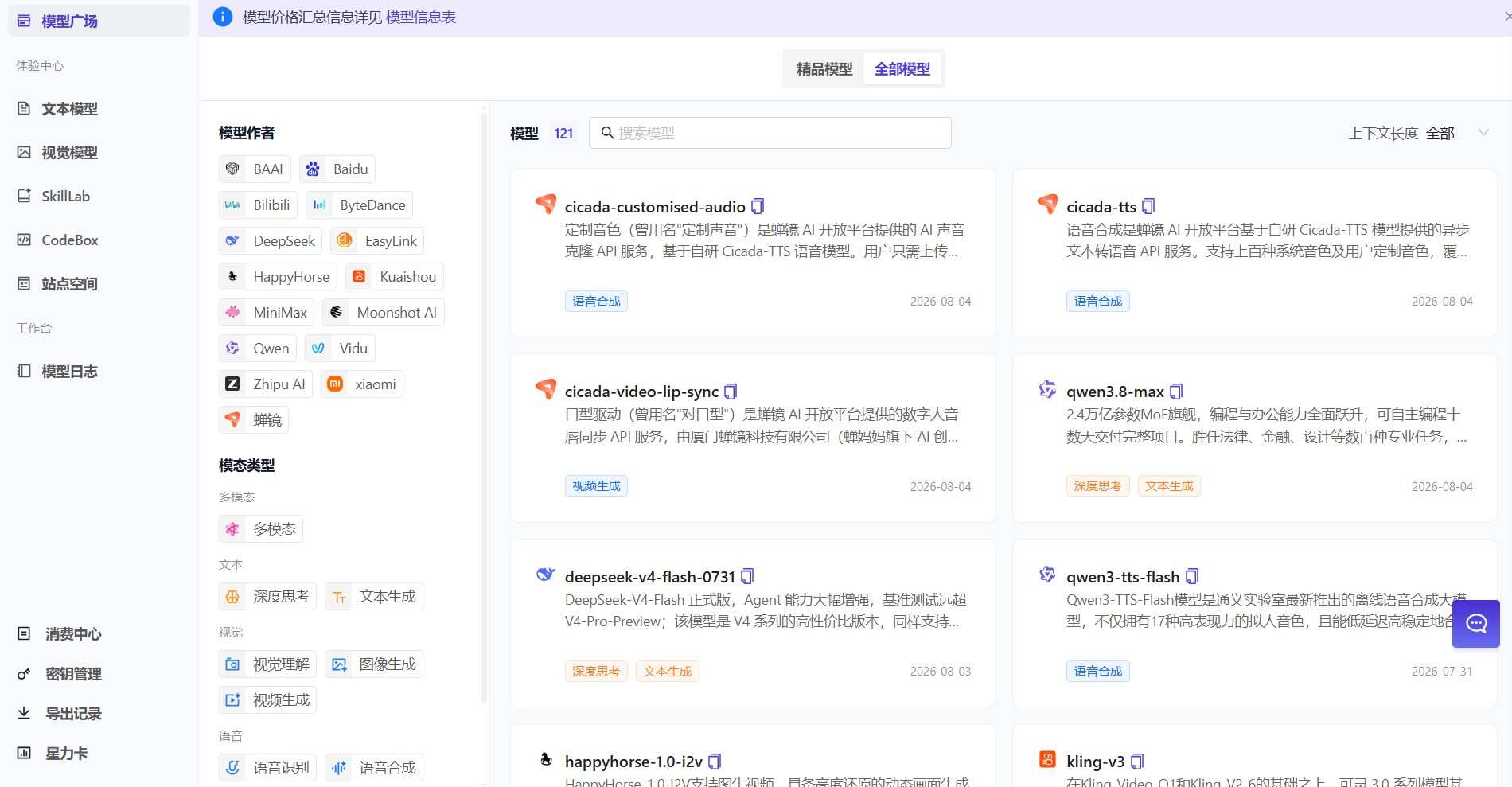The width and height of the screenshot is (1512, 787).
Task: Click the 星力卡 sidebar icon
Action: pos(24,753)
